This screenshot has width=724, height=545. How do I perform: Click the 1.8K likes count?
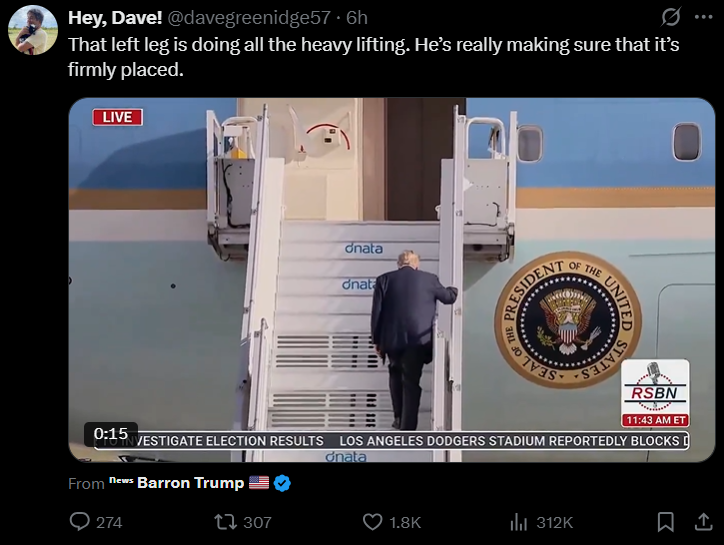pos(405,522)
